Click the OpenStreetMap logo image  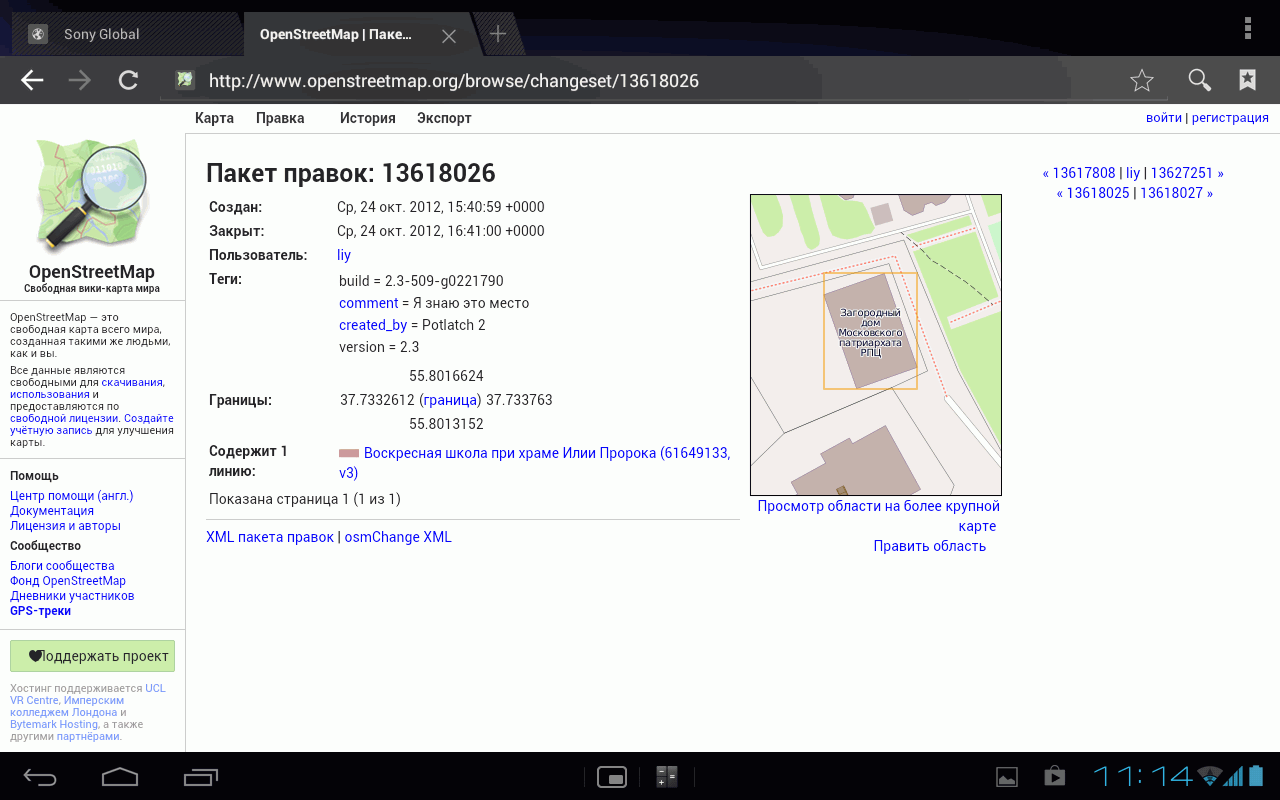[92, 197]
